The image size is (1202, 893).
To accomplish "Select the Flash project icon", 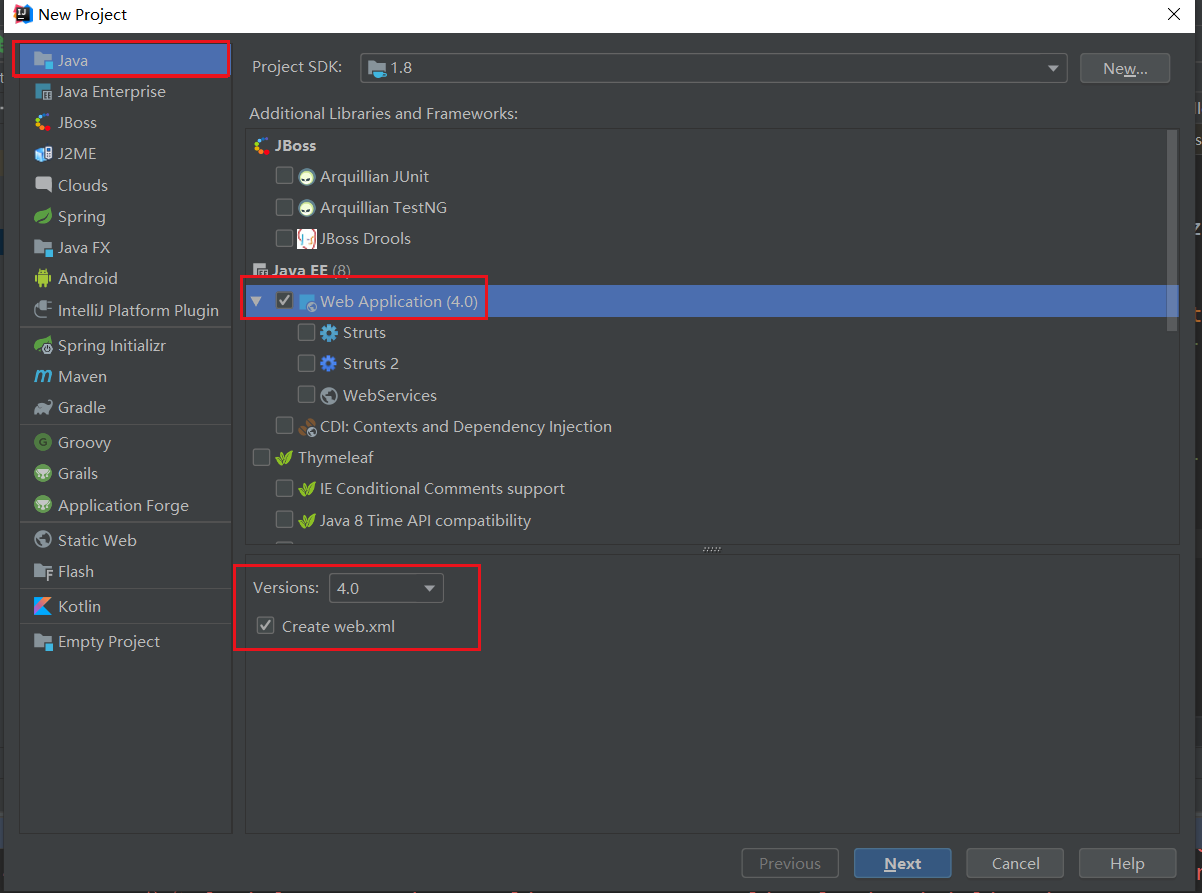I will [43, 571].
